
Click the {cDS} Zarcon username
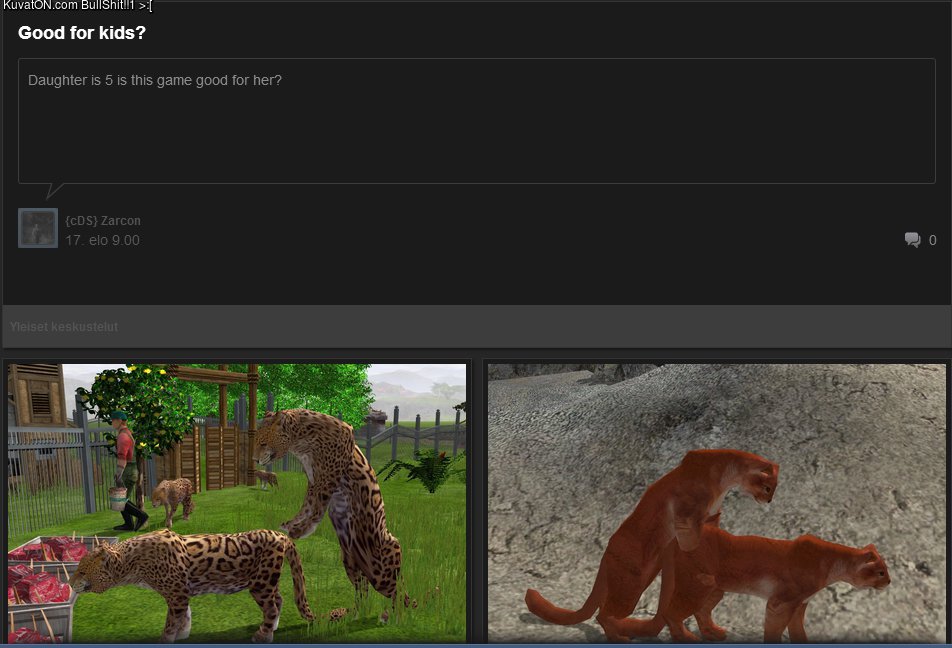(x=103, y=221)
